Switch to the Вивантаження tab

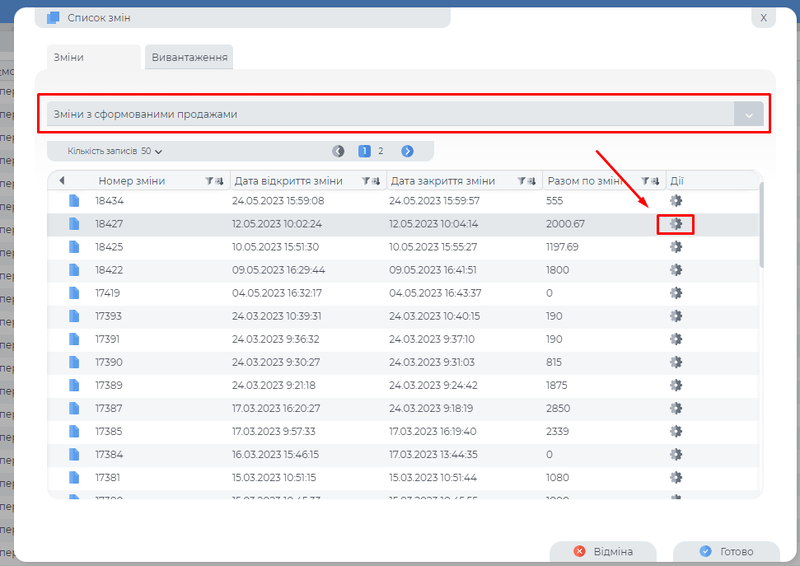pyautogui.click(x=190, y=57)
